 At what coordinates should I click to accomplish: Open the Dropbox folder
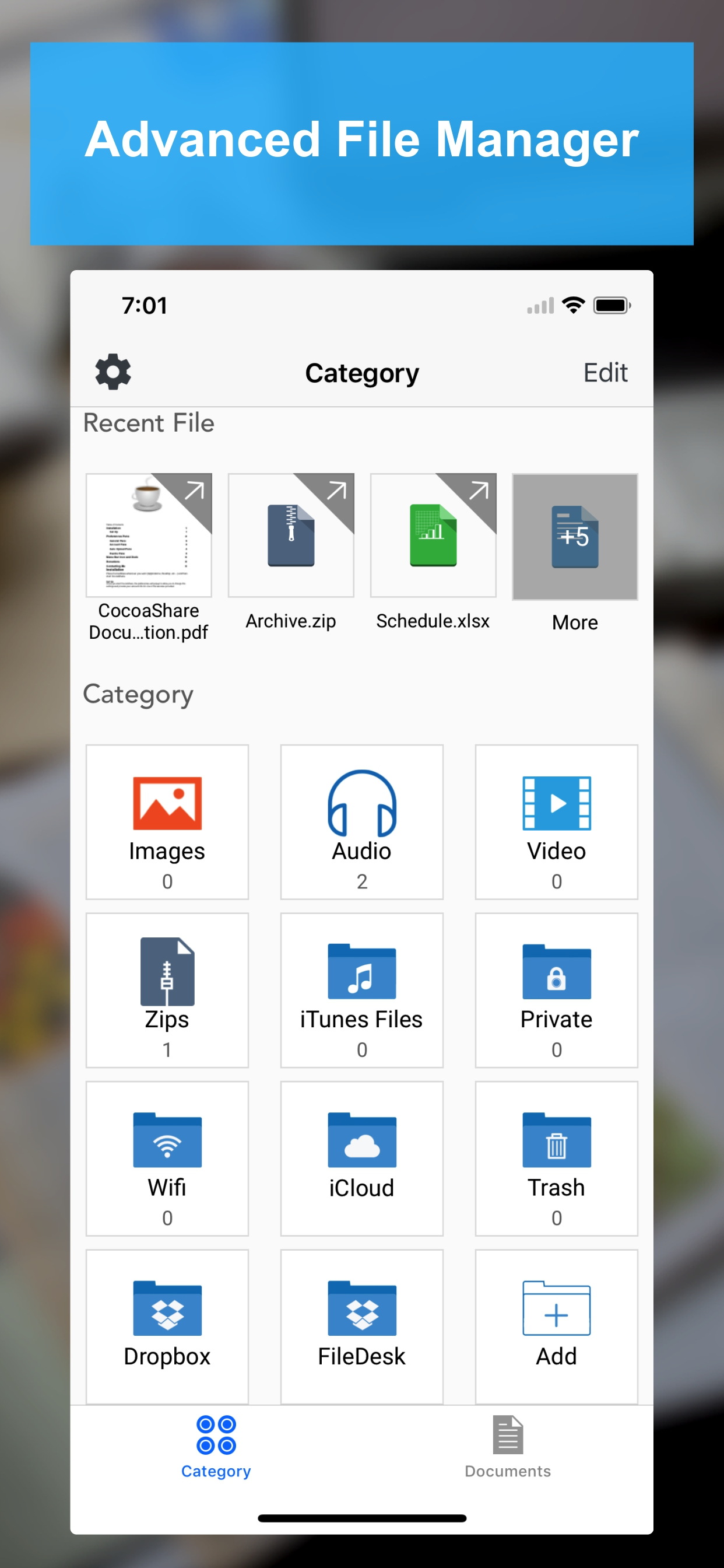[167, 1326]
